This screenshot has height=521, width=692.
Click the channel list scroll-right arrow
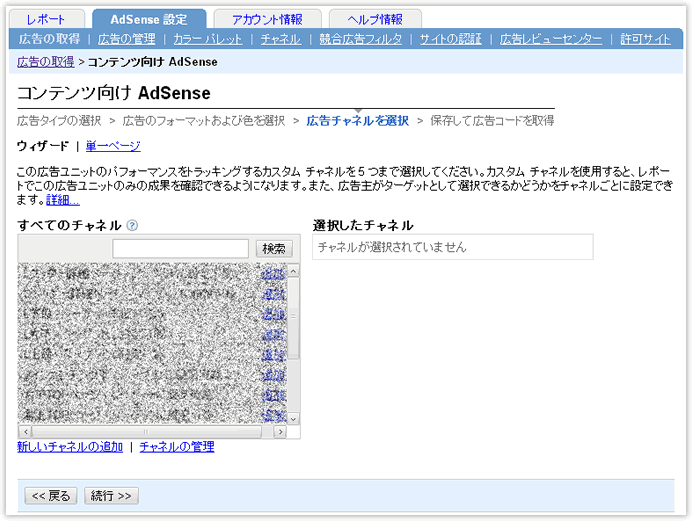click(280, 432)
